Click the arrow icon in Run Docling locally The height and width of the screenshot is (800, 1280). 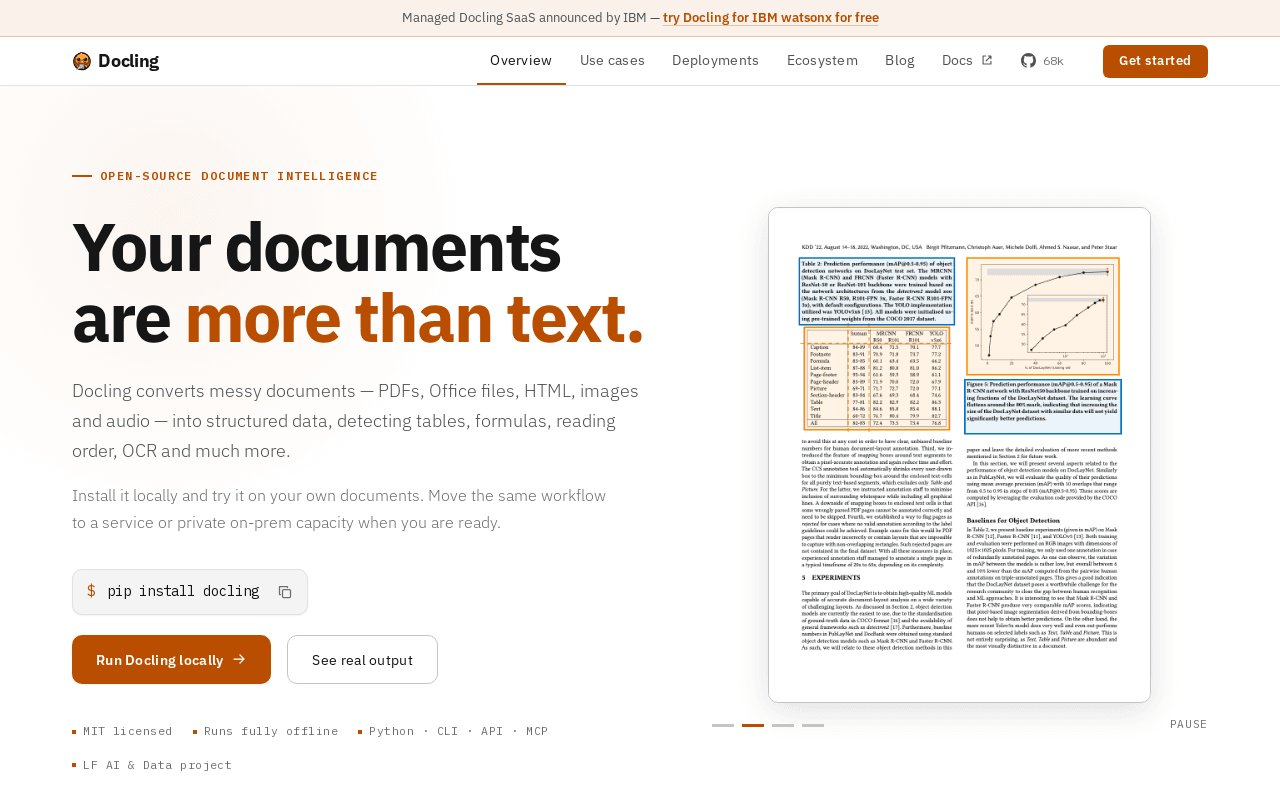[x=239, y=659]
